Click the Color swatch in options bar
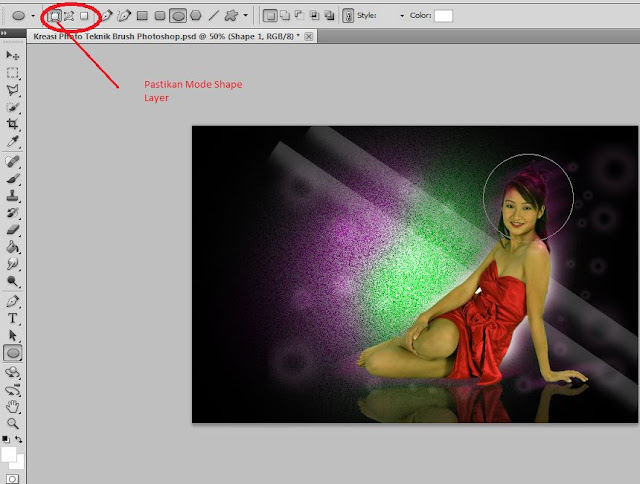640x484 pixels. [443, 16]
